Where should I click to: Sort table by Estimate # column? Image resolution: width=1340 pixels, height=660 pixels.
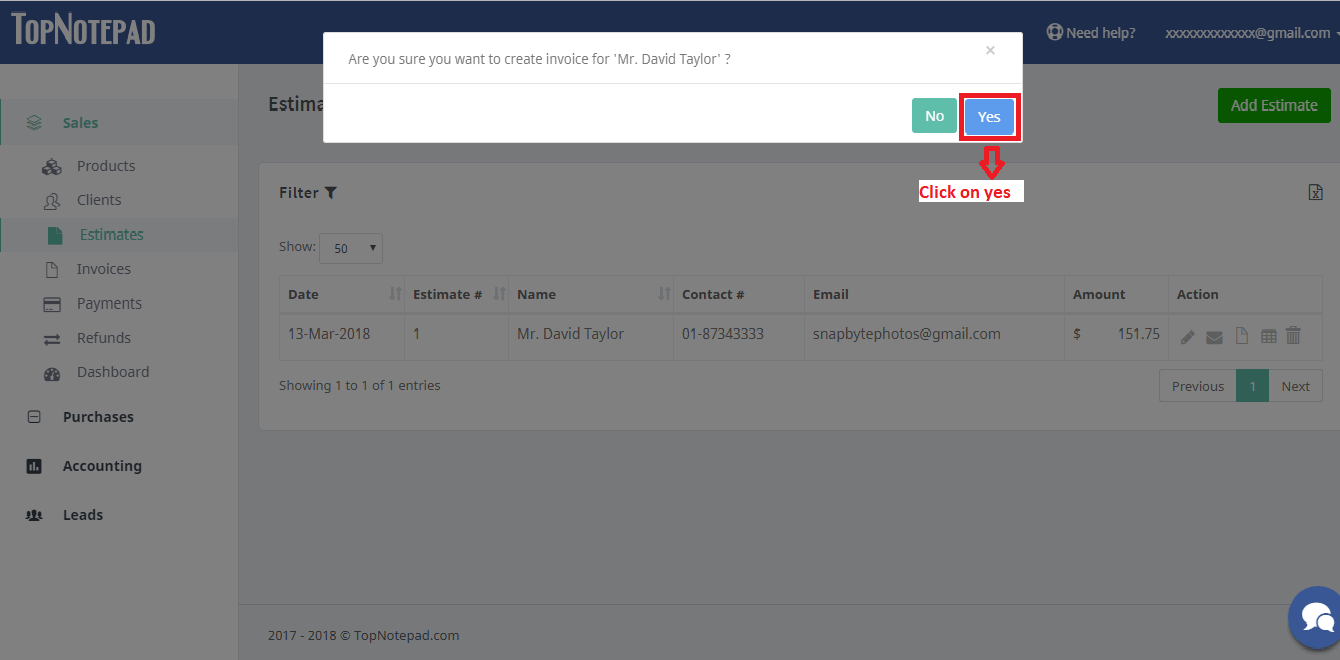457,294
